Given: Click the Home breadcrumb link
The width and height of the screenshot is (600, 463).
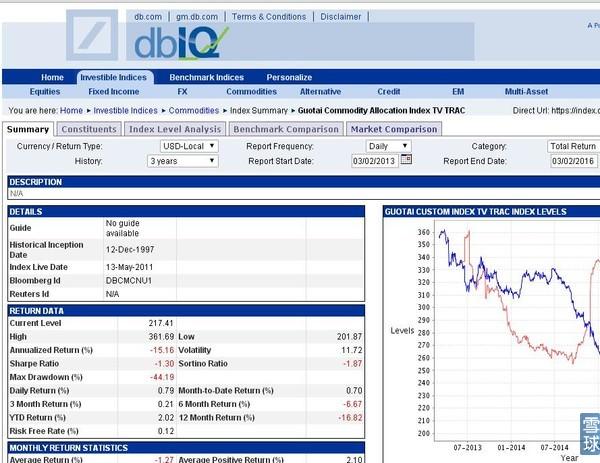Looking at the screenshot, I should [x=71, y=111].
